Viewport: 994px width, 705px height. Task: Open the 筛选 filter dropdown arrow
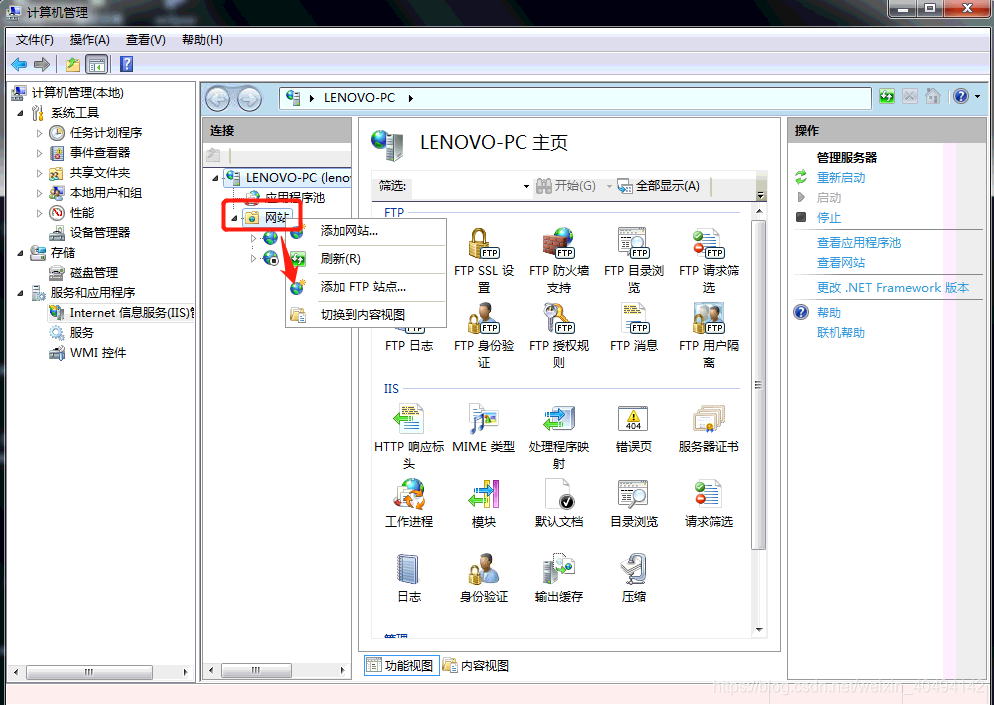[x=526, y=186]
